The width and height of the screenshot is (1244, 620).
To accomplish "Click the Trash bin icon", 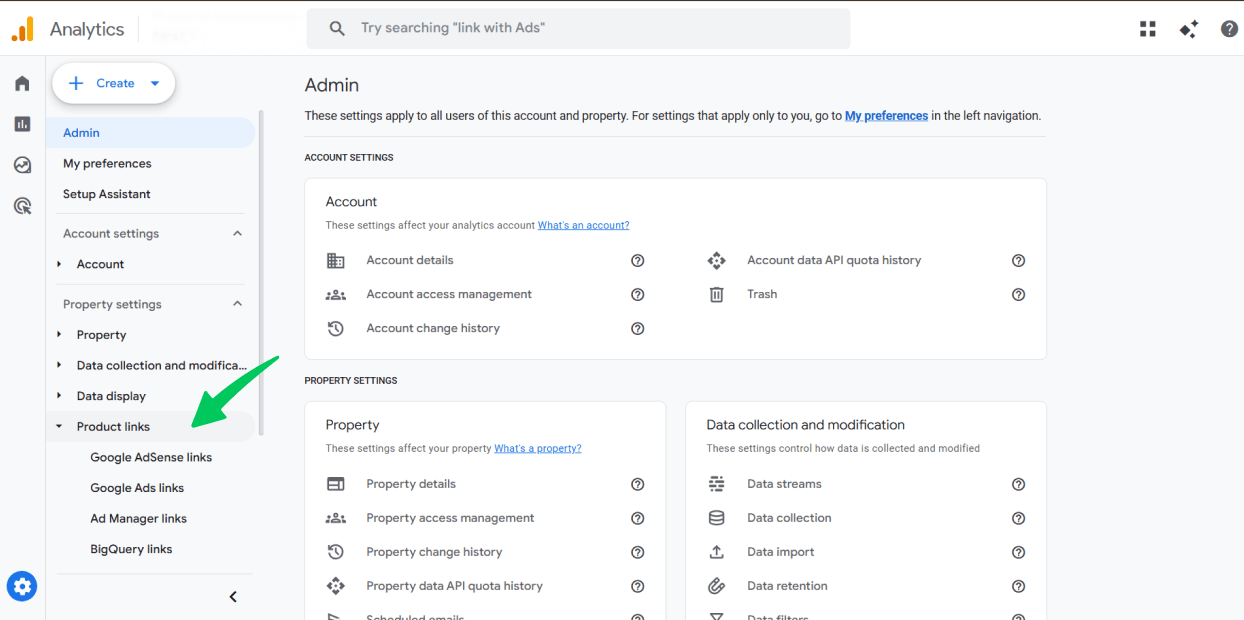I will [716, 295].
